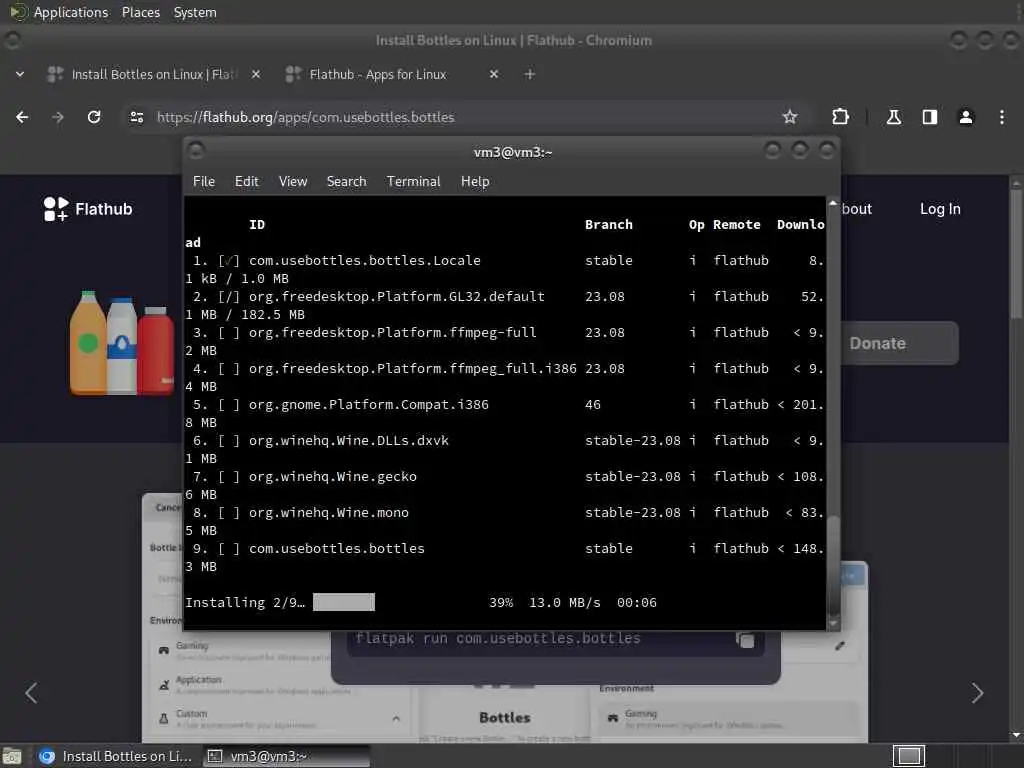Viewport: 1024px width, 768px height.
Task: Open Chrome Labs flask icon
Action: point(893,117)
